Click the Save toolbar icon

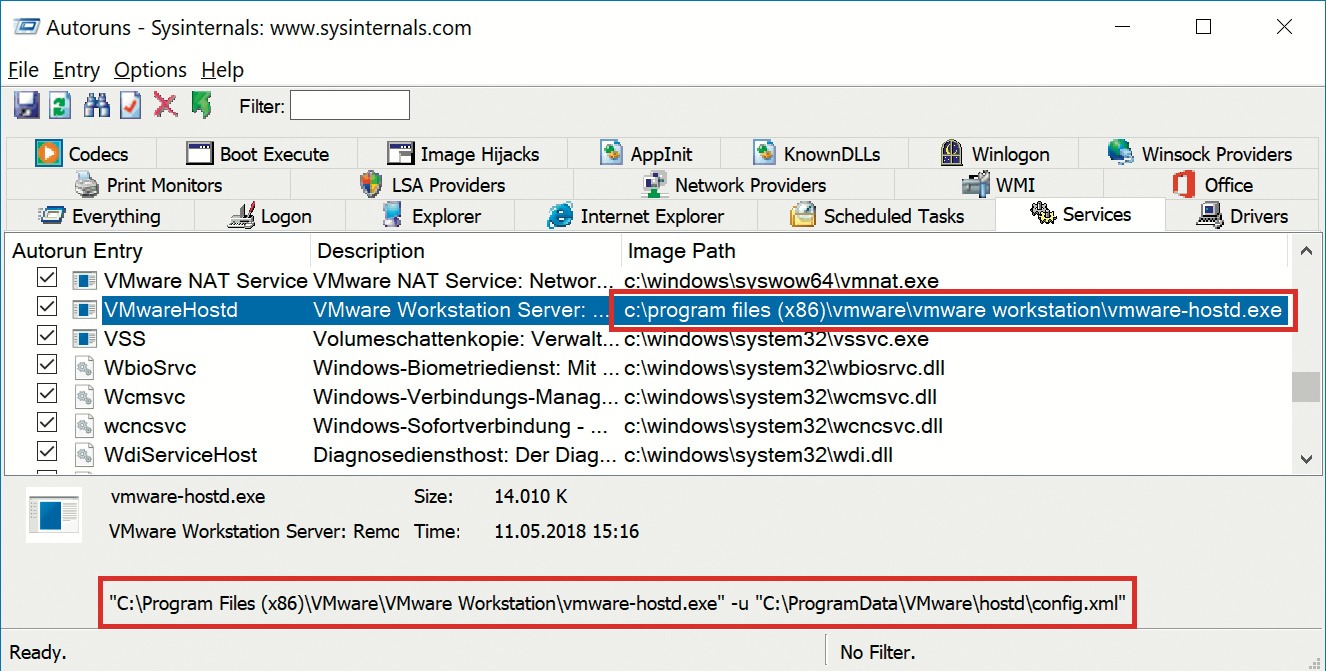pos(27,105)
